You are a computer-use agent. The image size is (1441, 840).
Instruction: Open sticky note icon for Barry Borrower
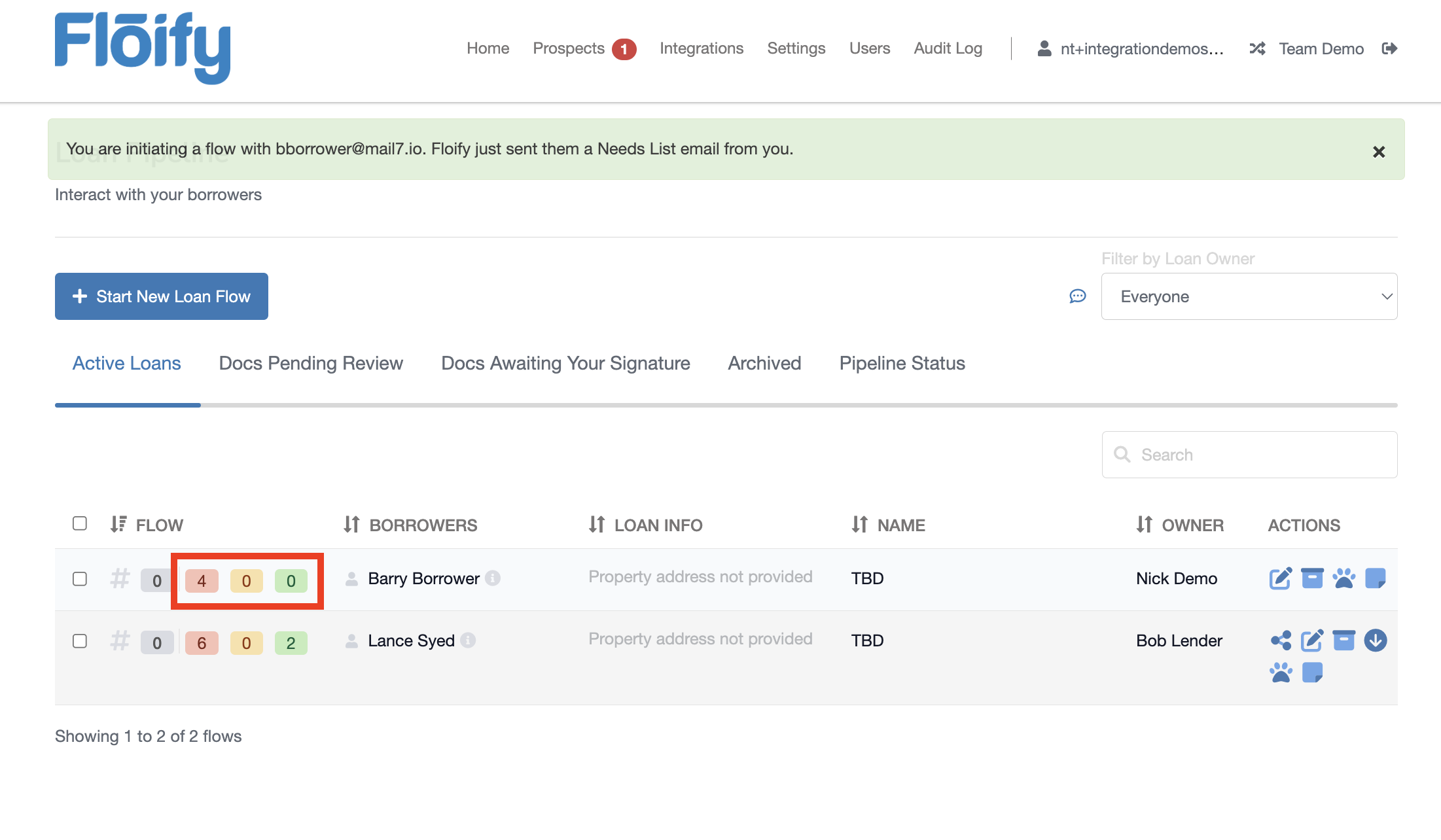click(x=1375, y=578)
